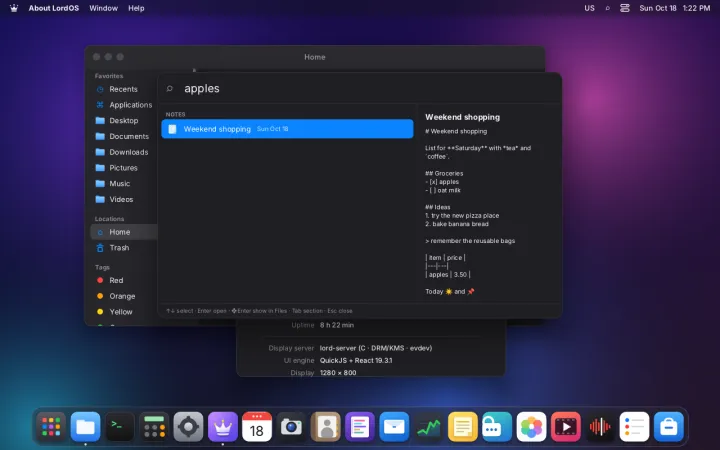Click the Favorites header in Files sidebar
The height and width of the screenshot is (450, 720).
pos(109,76)
